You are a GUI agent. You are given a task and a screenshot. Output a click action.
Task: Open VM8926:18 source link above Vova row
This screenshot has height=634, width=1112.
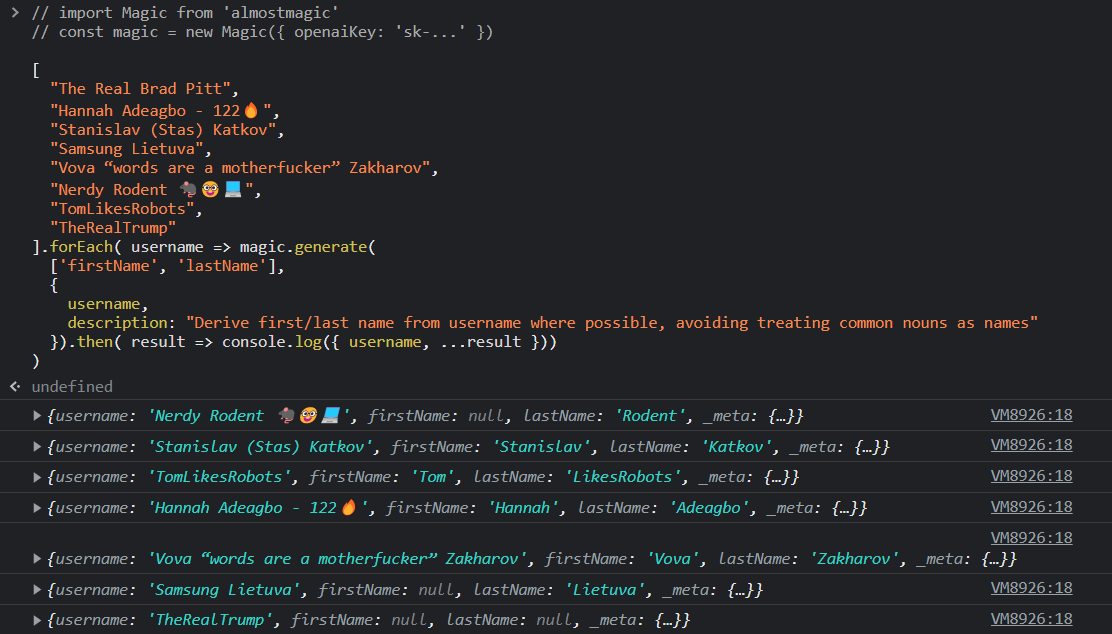tap(1031, 538)
